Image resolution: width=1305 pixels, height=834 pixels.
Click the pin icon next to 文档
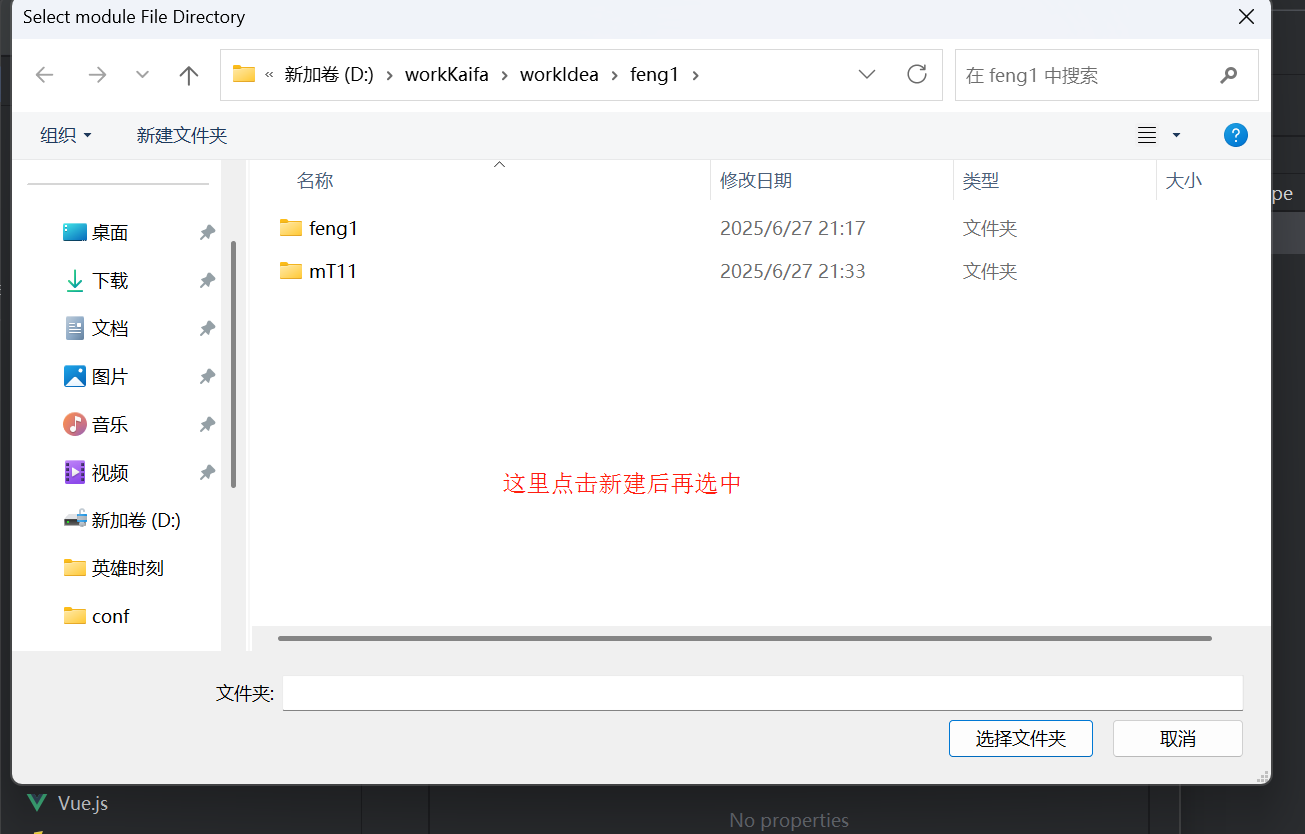(x=207, y=329)
